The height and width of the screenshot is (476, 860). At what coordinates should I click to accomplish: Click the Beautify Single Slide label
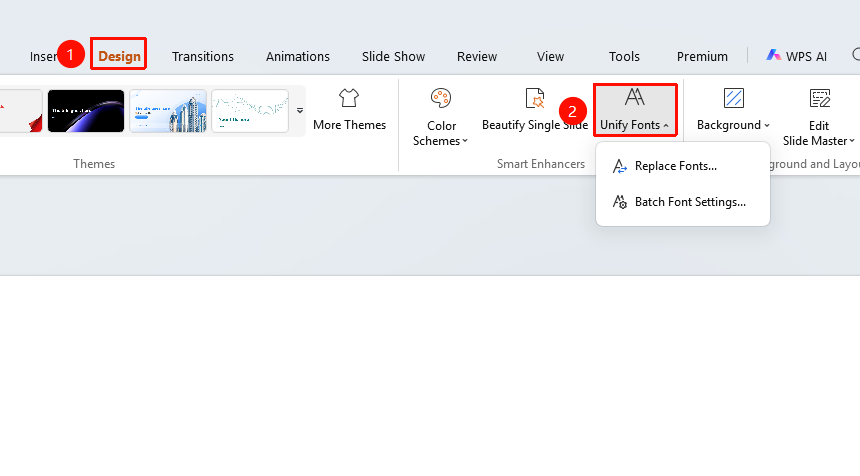[535, 125]
